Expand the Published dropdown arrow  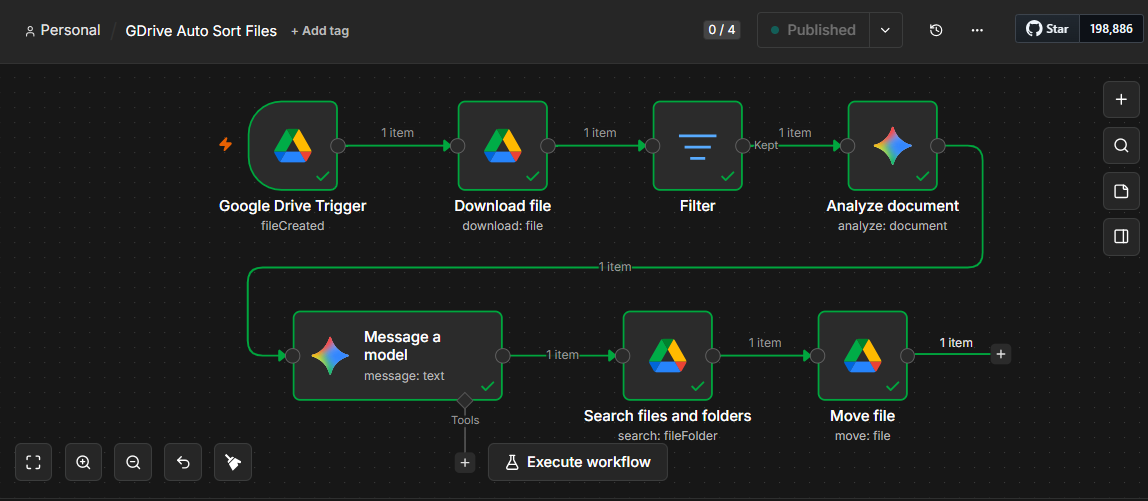tap(885, 30)
